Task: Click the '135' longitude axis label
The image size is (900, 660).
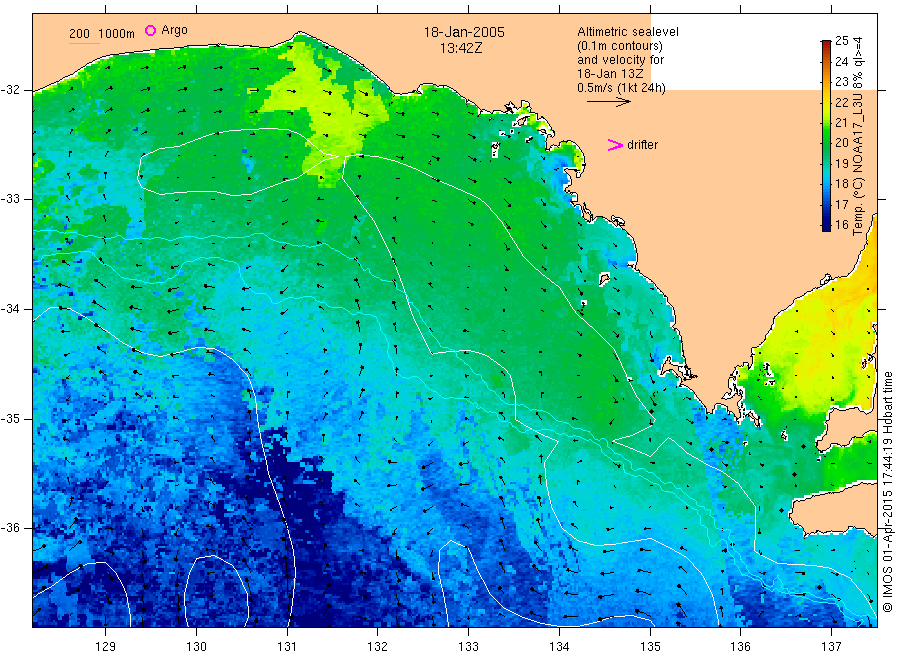Action: point(650,647)
